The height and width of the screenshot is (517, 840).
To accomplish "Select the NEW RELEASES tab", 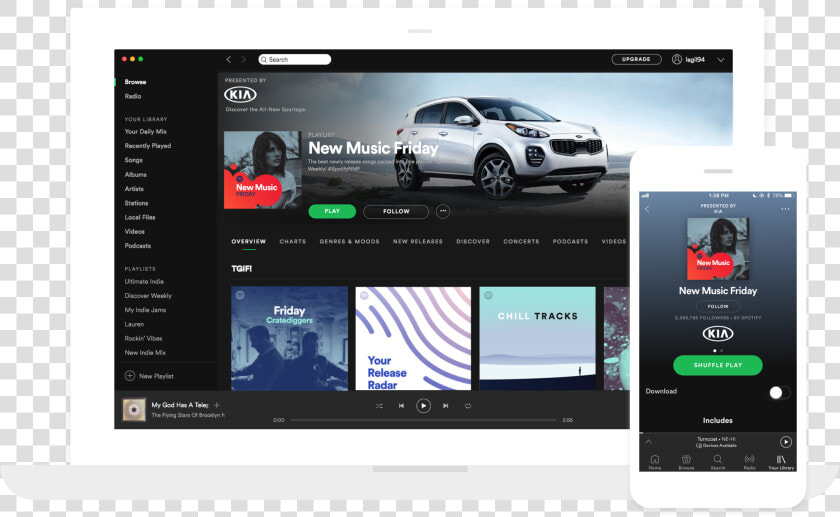I will [418, 242].
